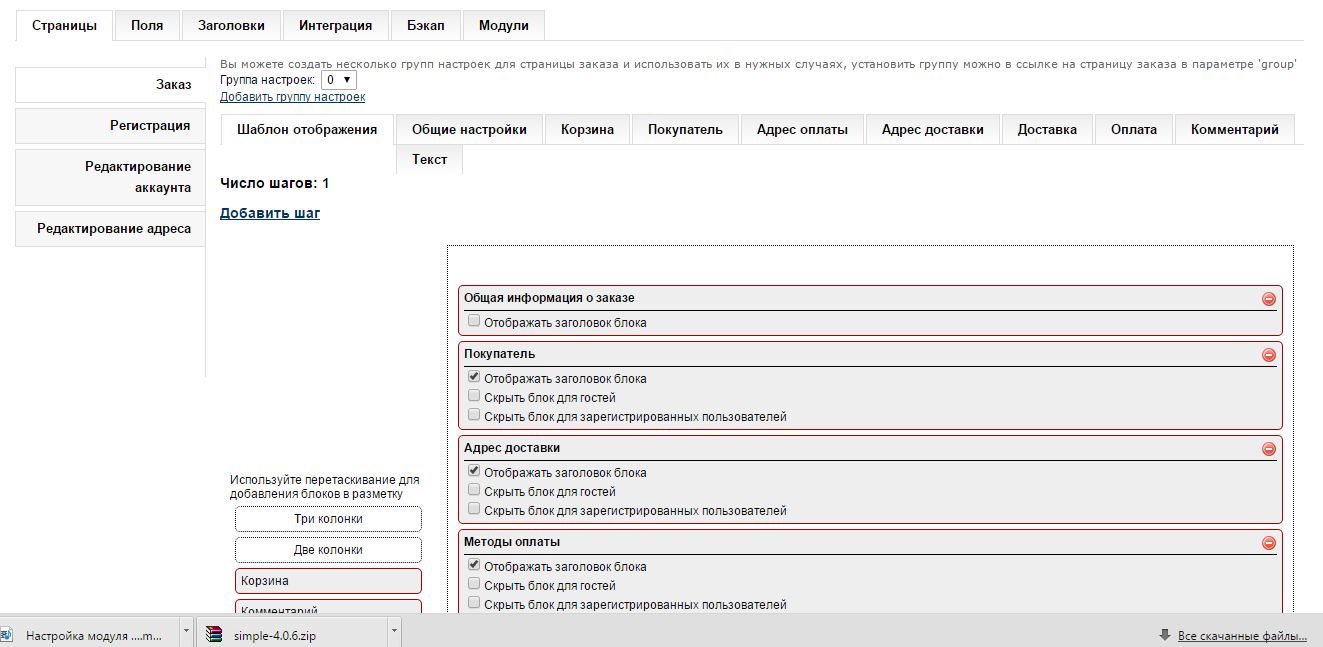
Task: Expand options arrow for Настройка модуля download
Action: 186,632
